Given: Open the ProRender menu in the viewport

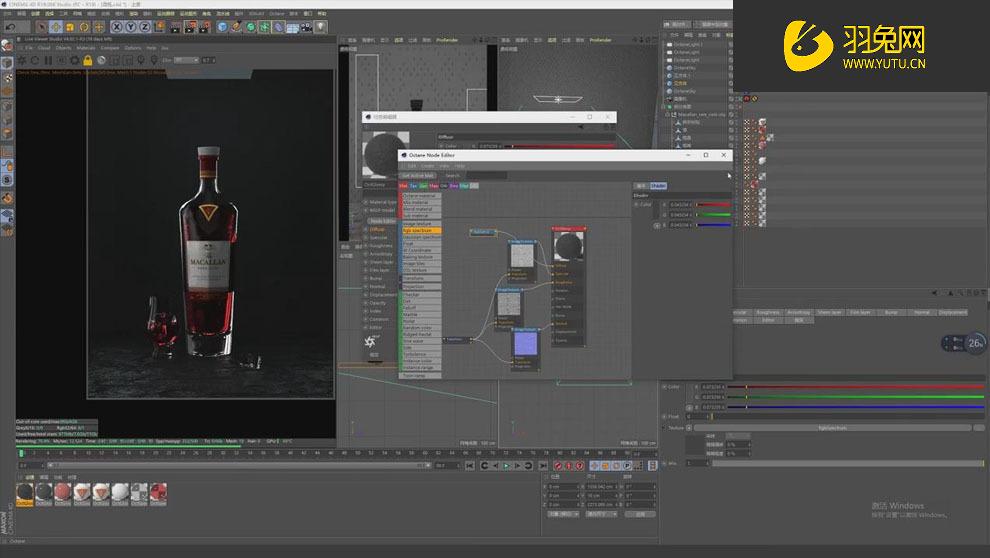Looking at the screenshot, I should pos(447,40).
